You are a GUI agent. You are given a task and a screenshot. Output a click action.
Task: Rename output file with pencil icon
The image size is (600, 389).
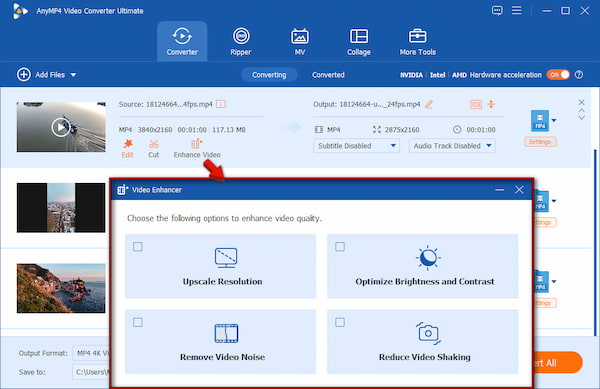429,104
